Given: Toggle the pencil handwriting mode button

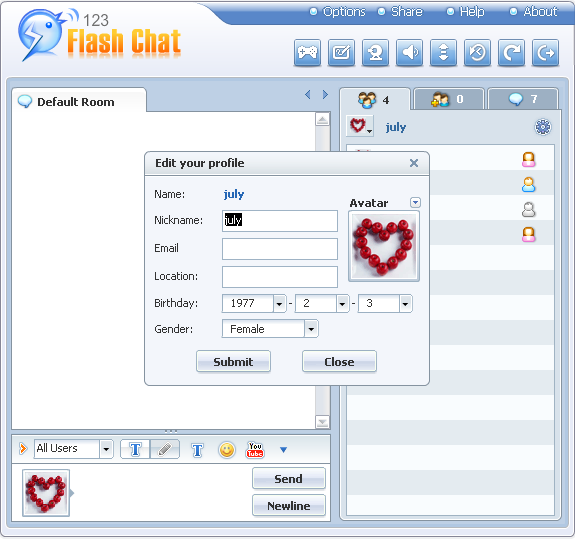Looking at the screenshot, I should click(x=165, y=449).
